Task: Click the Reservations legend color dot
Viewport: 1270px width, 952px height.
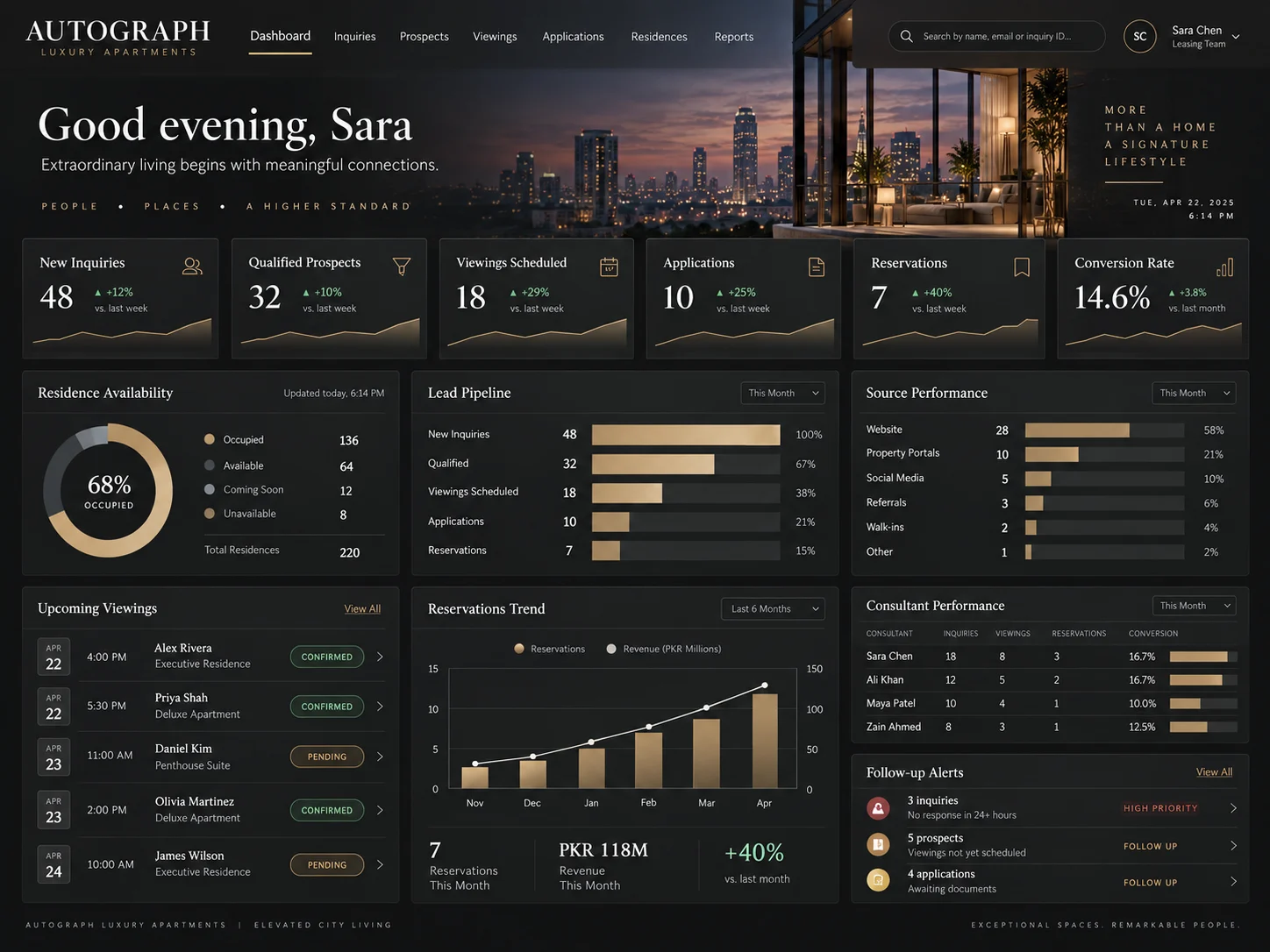Action: click(519, 649)
